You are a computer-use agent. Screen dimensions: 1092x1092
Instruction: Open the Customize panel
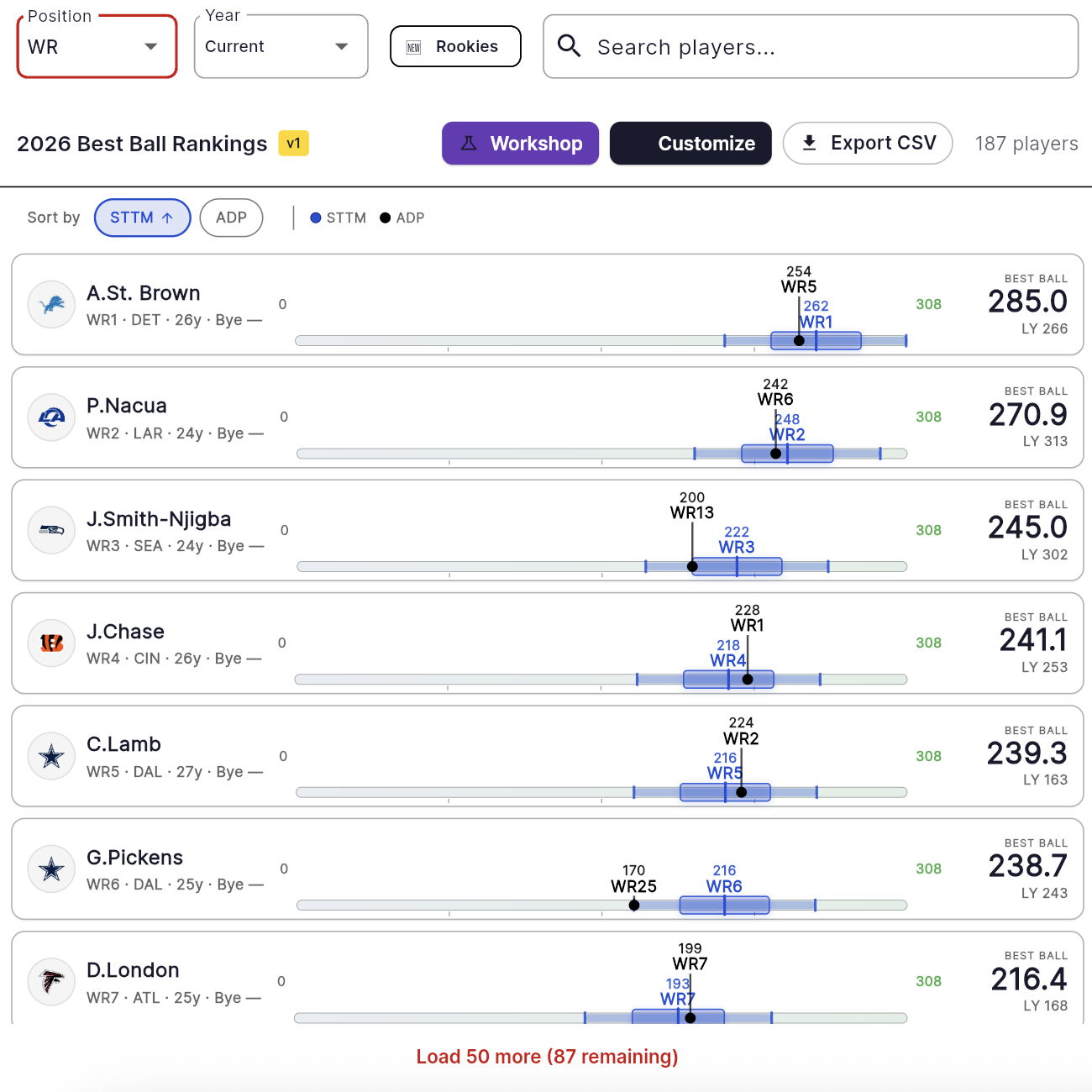690,144
